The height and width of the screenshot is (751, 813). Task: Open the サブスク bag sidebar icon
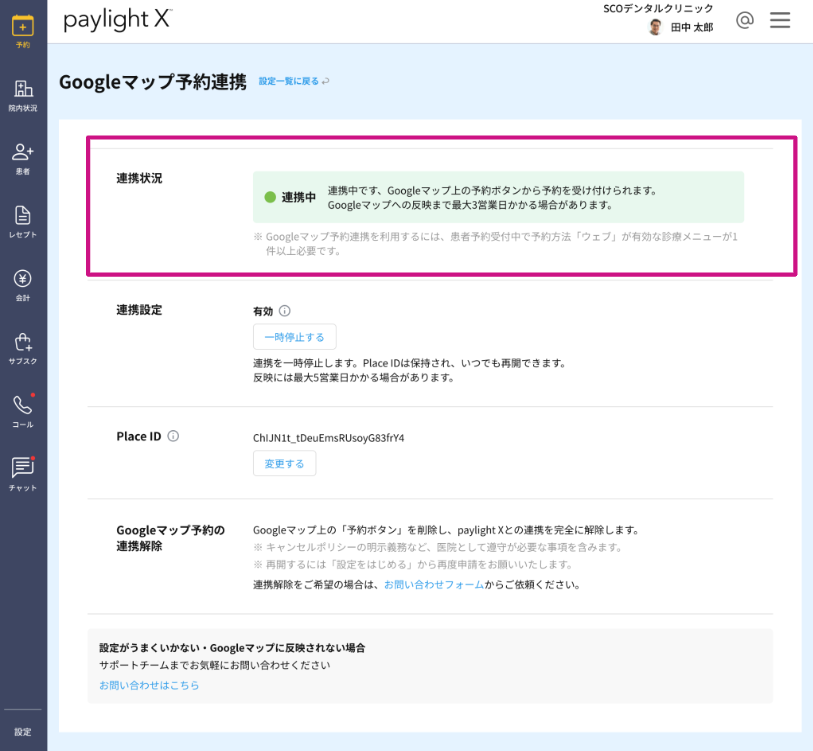pyautogui.click(x=23, y=349)
